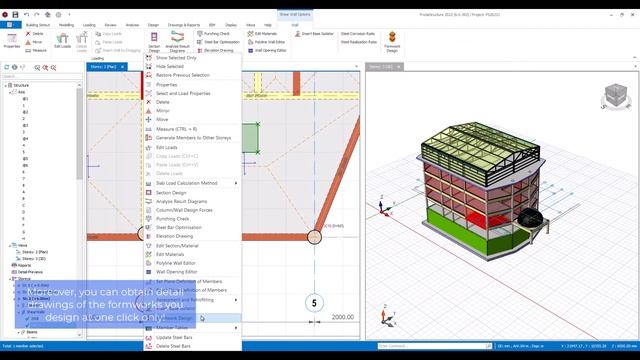The width and height of the screenshot is (640, 360).
Task: Open ribbon Wall Opening Editor
Action: point(267,51)
